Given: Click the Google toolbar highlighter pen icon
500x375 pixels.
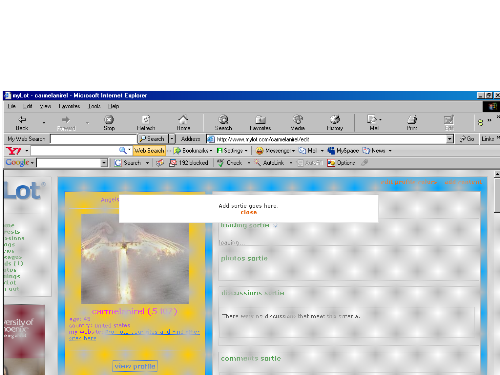Looking at the screenshot, I should pyautogui.click(x=365, y=163).
